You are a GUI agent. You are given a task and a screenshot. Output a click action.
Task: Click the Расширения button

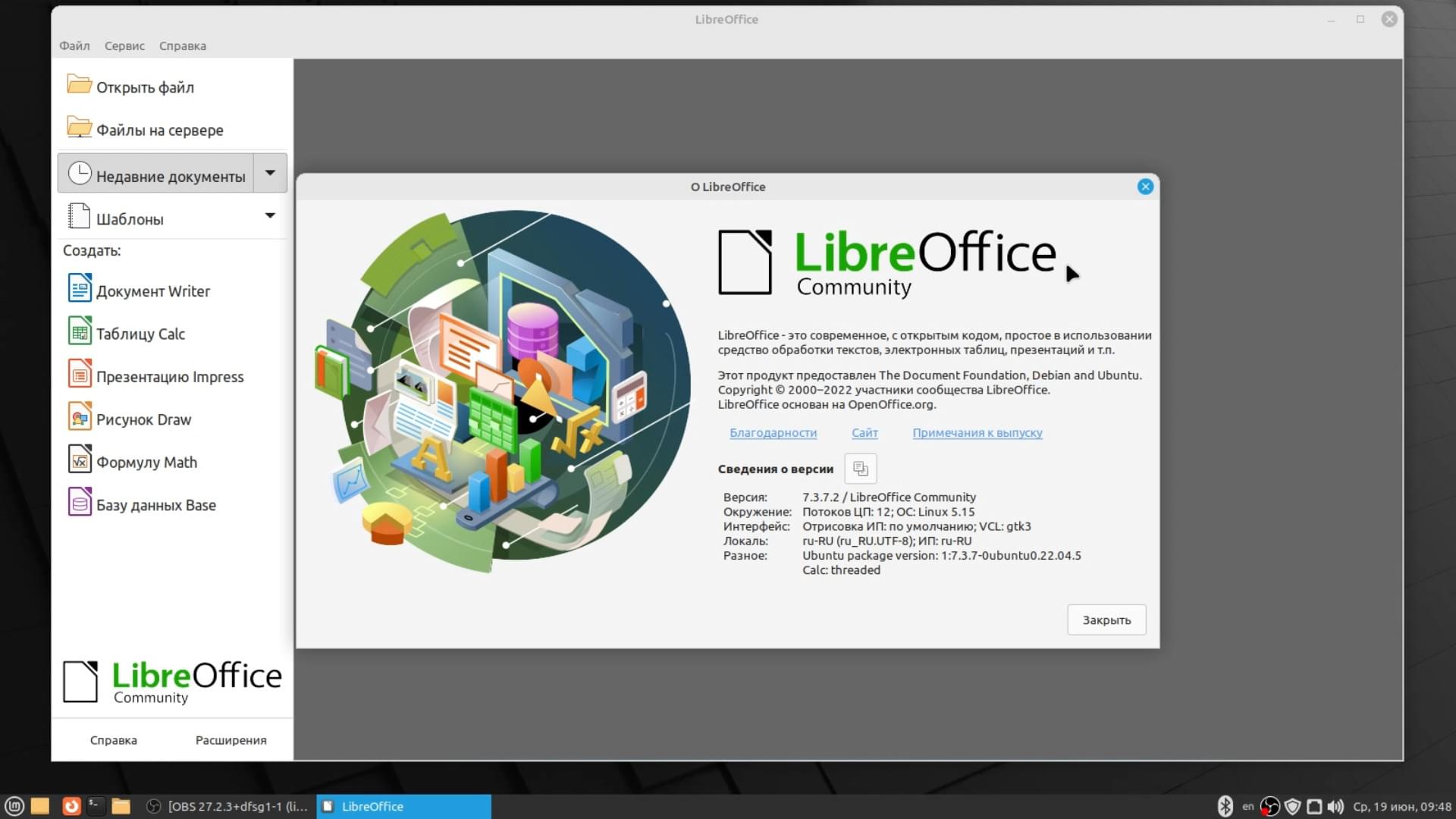click(231, 740)
